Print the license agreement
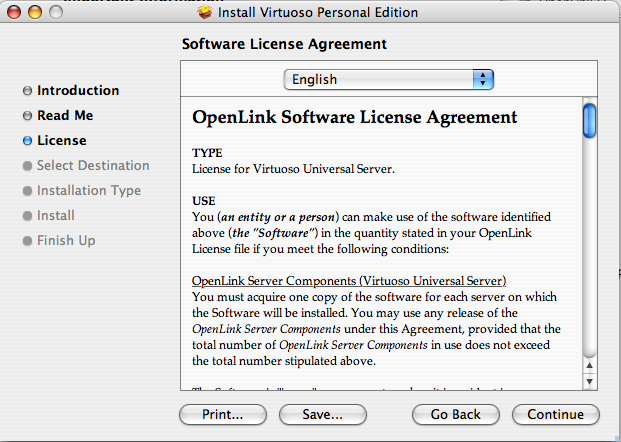 (x=223, y=414)
